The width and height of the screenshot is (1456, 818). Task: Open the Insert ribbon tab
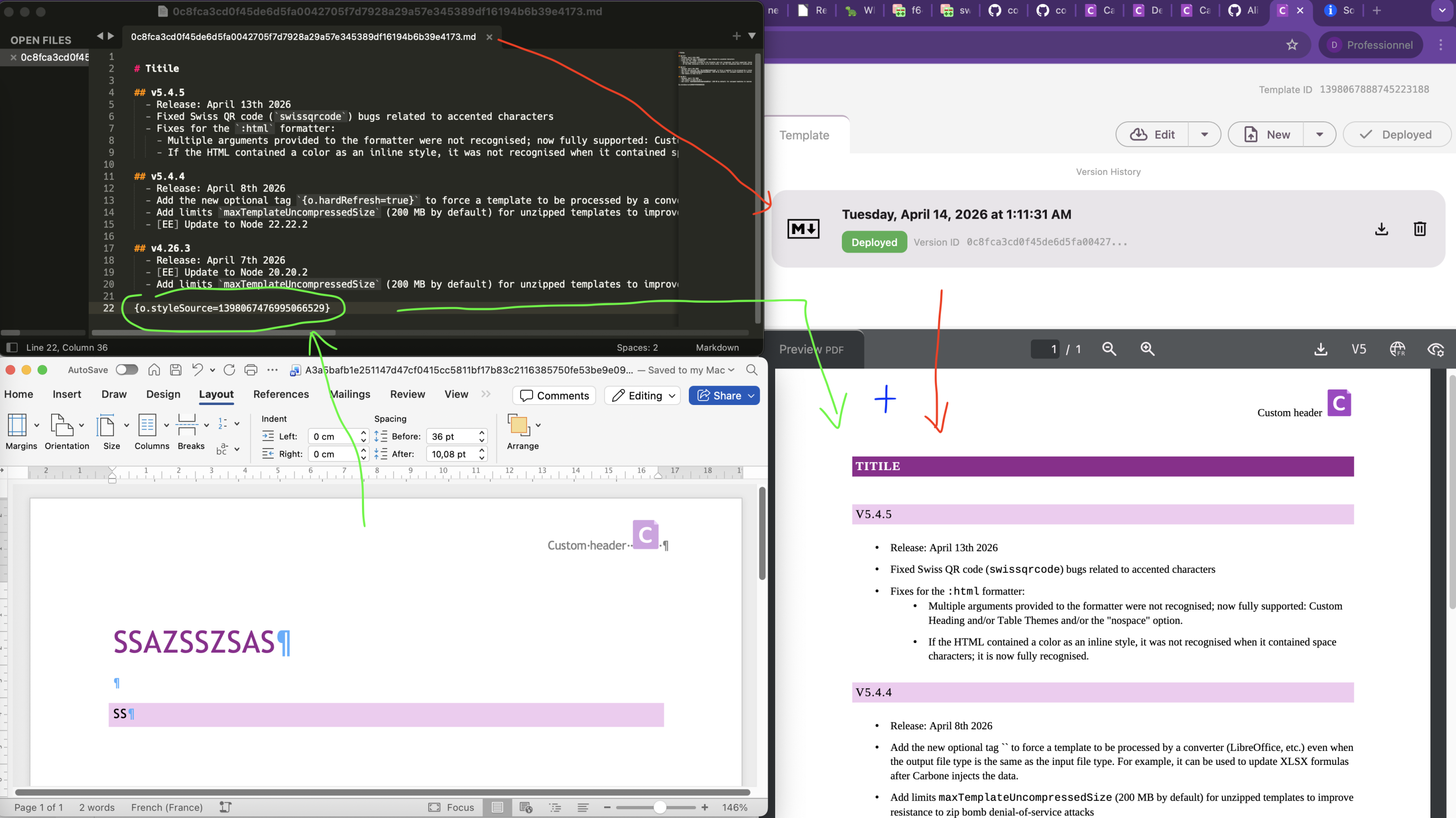67,394
